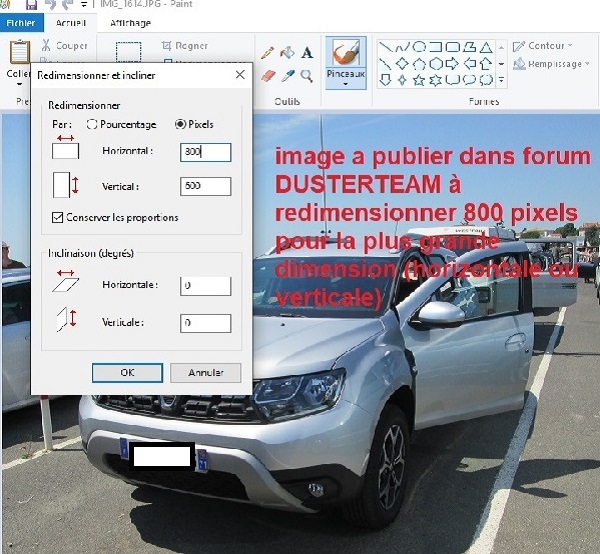The image size is (600, 554).
Task: Click the Rogner crop button
Action: (x=185, y=46)
